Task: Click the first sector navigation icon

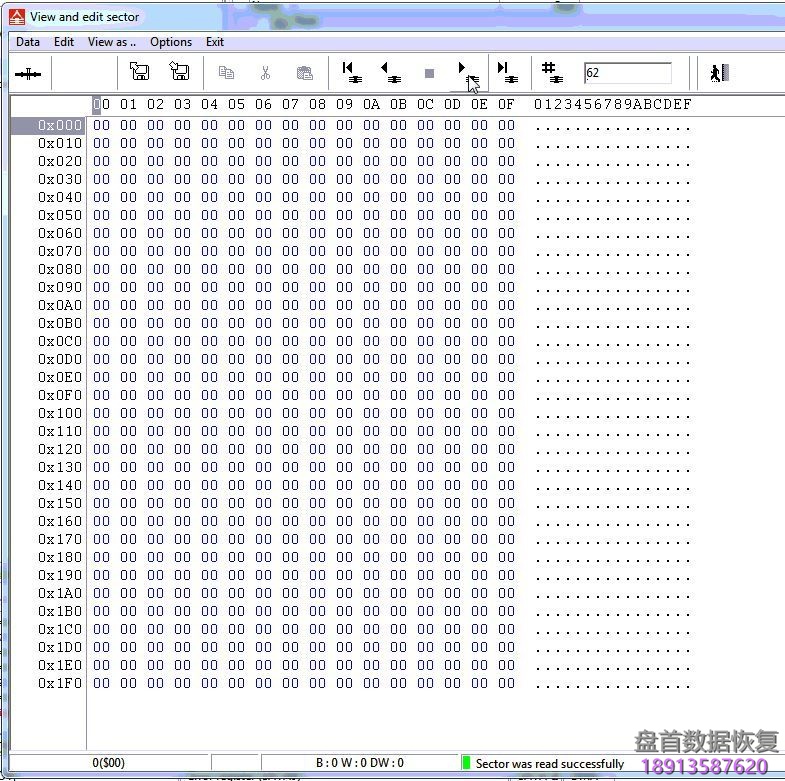Action: 350,73
